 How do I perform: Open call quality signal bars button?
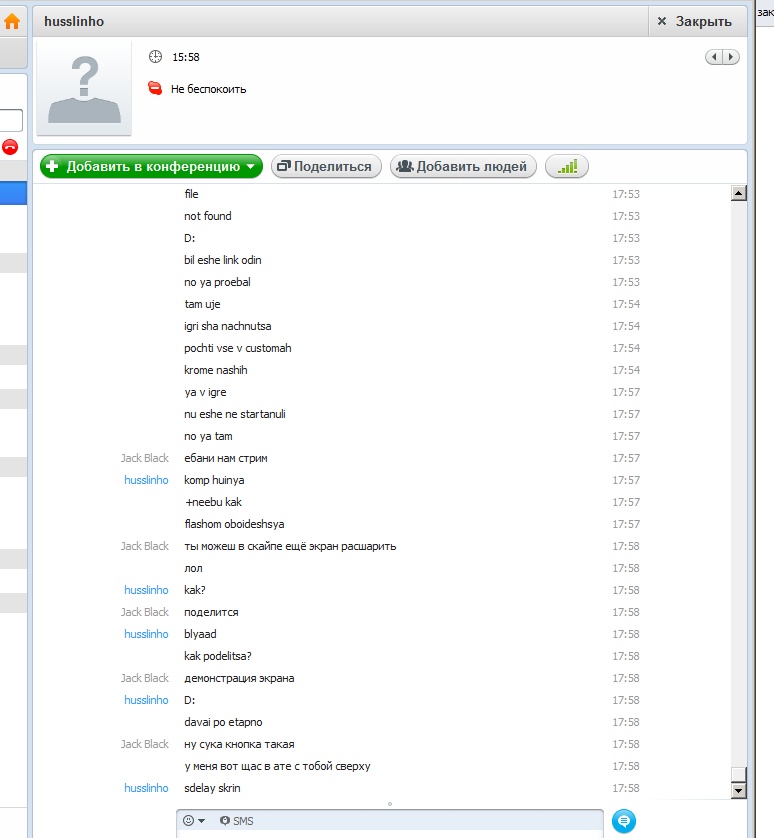tap(567, 166)
